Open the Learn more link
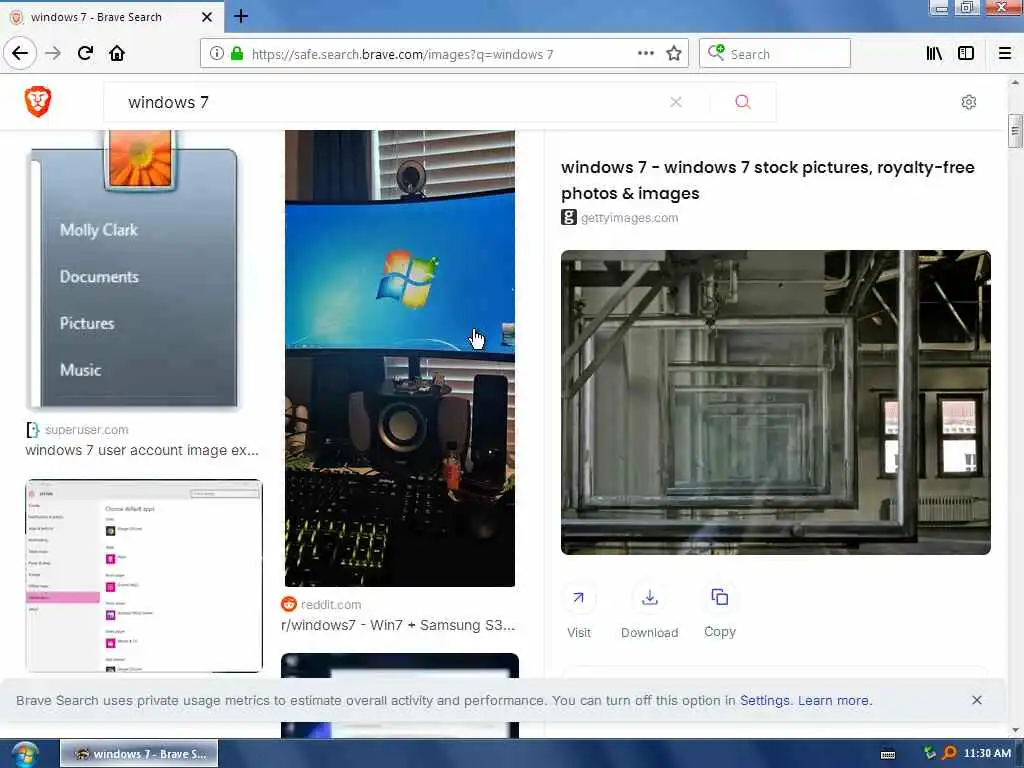1024x768 pixels. click(x=834, y=700)
